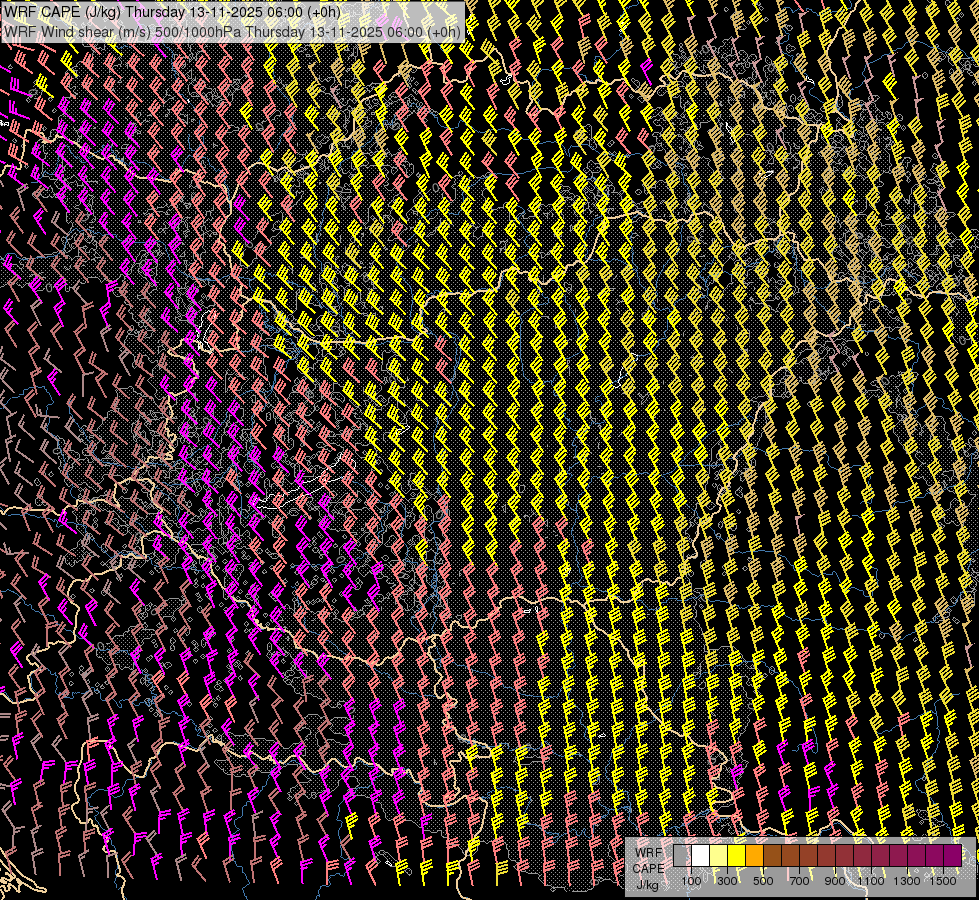The height and width of the screenshot is (900, 979).
Task: Click the gray swatch at legend start
Action: [x=682, y=856]
